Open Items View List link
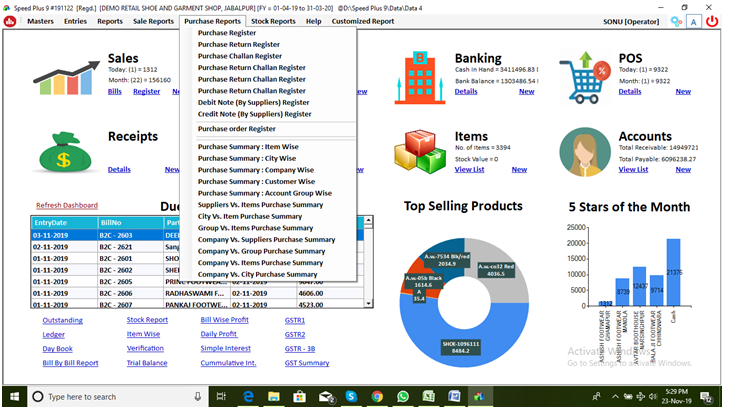The height and width of the screenshot is (408, 741). 469,169
